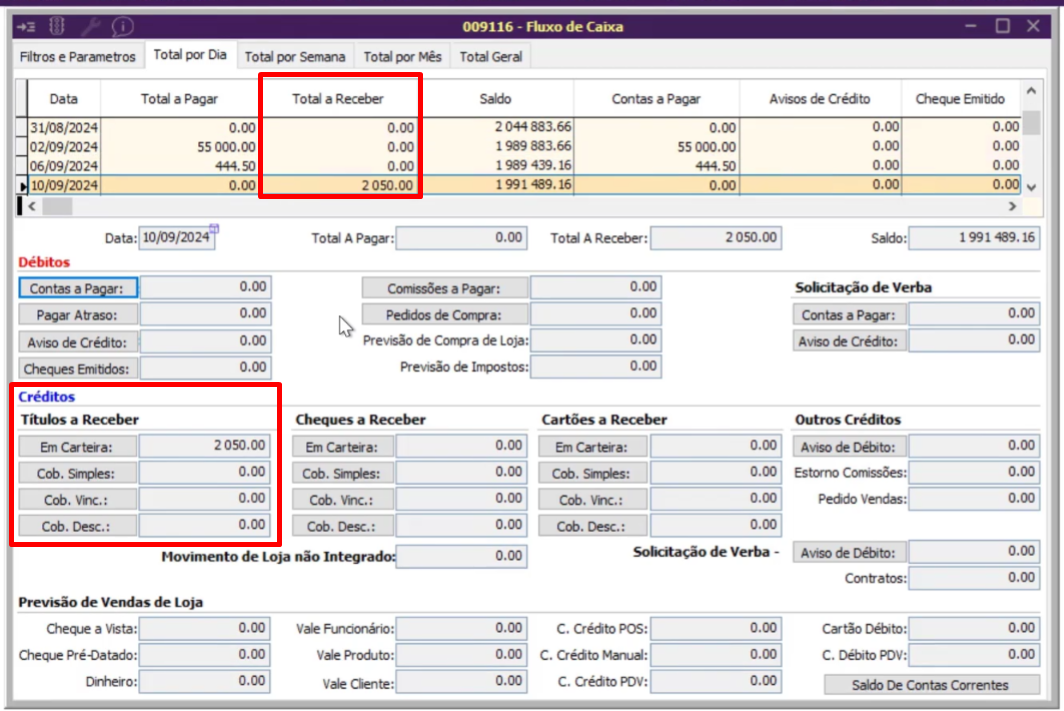The image size is (1064, 711).
Task: Click Em Carteira under Cheques a Receber
Action: (343, 447)
